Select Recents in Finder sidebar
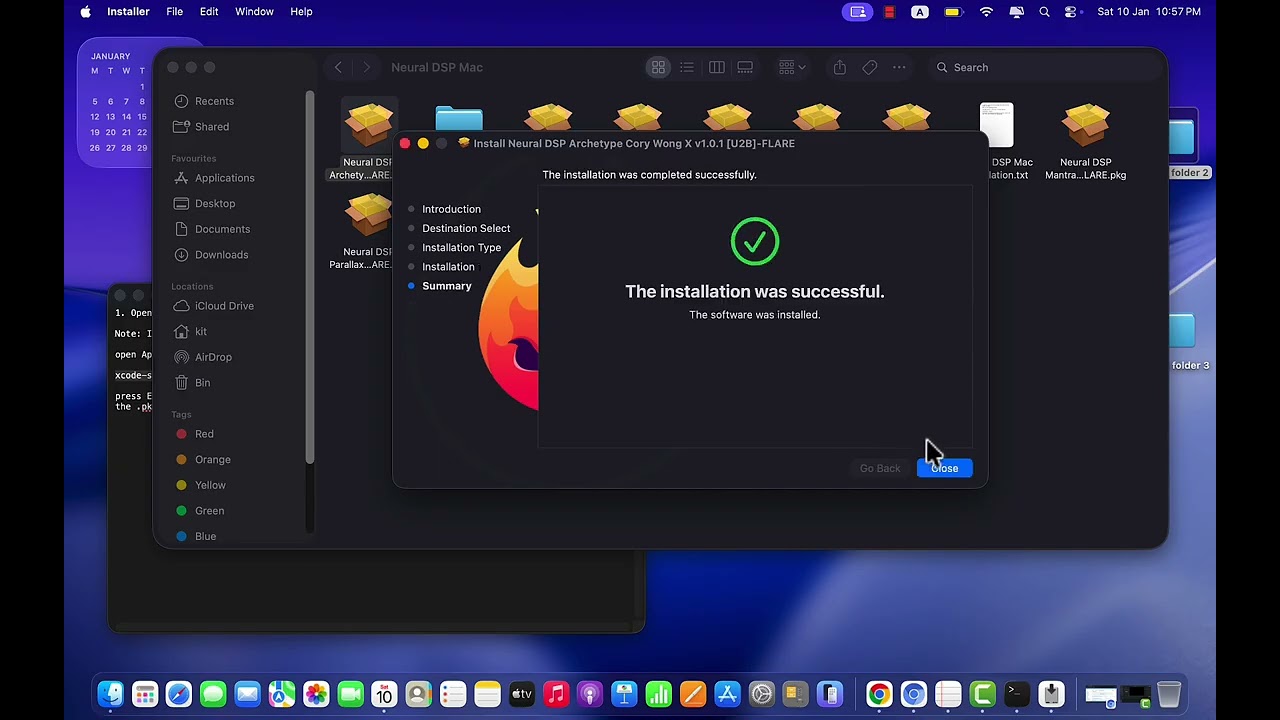This screenshot has height=720, width=1280. [214, 101]
